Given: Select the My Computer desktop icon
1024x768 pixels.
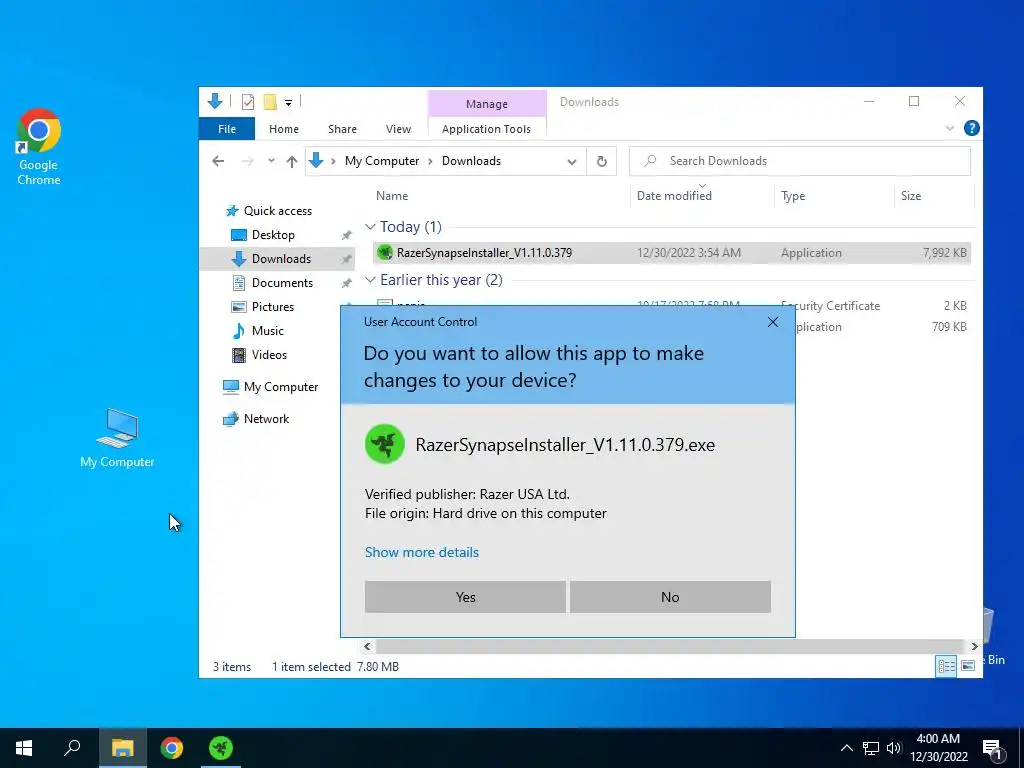Looking at the screenshot, I should pyautogui.click(x=117, y=438).
